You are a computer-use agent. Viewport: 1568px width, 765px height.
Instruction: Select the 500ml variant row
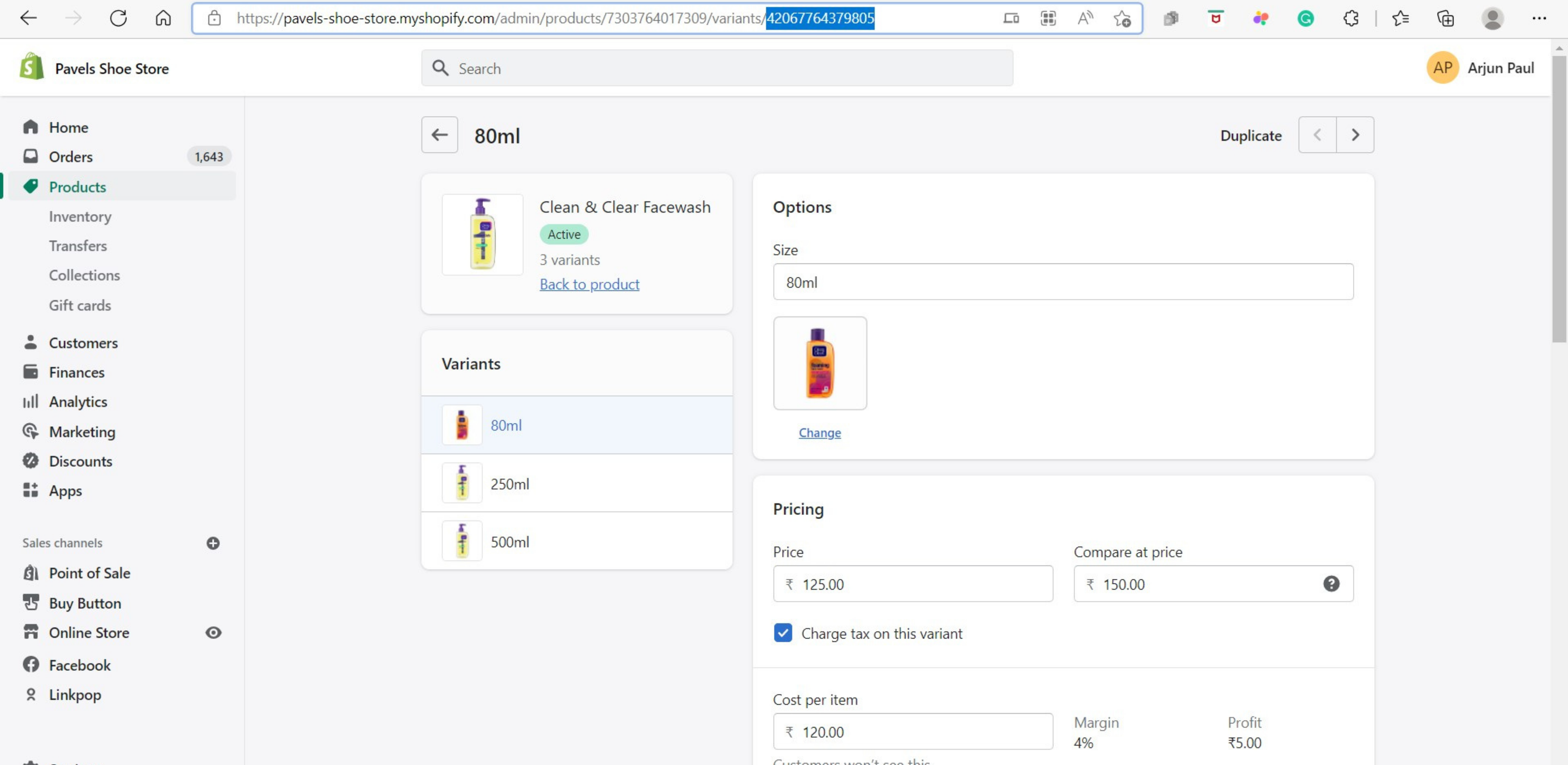(x=576, y=541)
